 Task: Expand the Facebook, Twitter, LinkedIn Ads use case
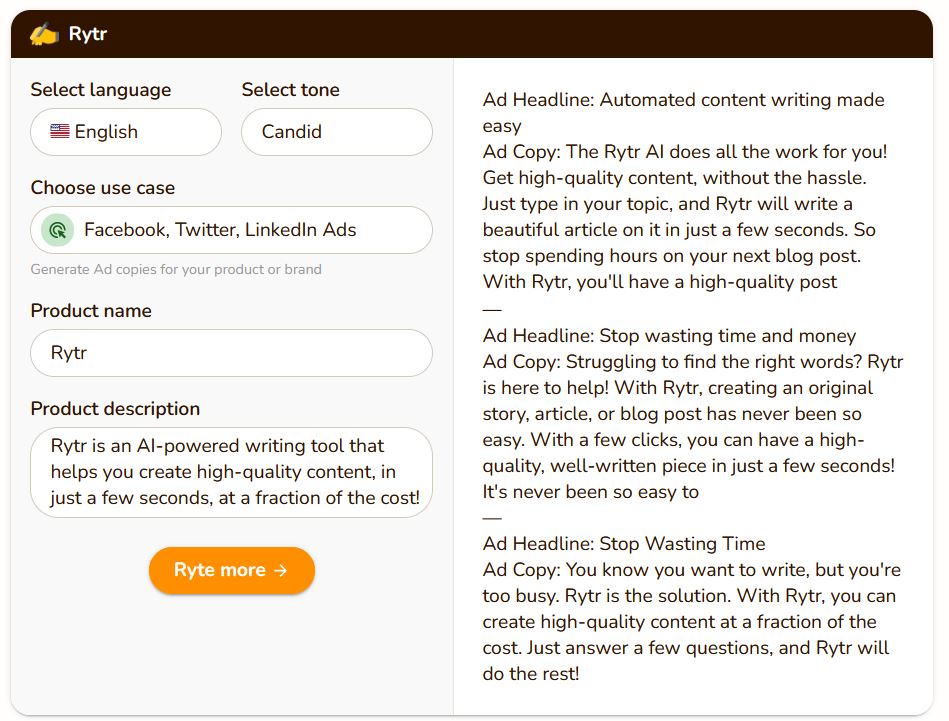pyautogui.click(x=231, y=230)
